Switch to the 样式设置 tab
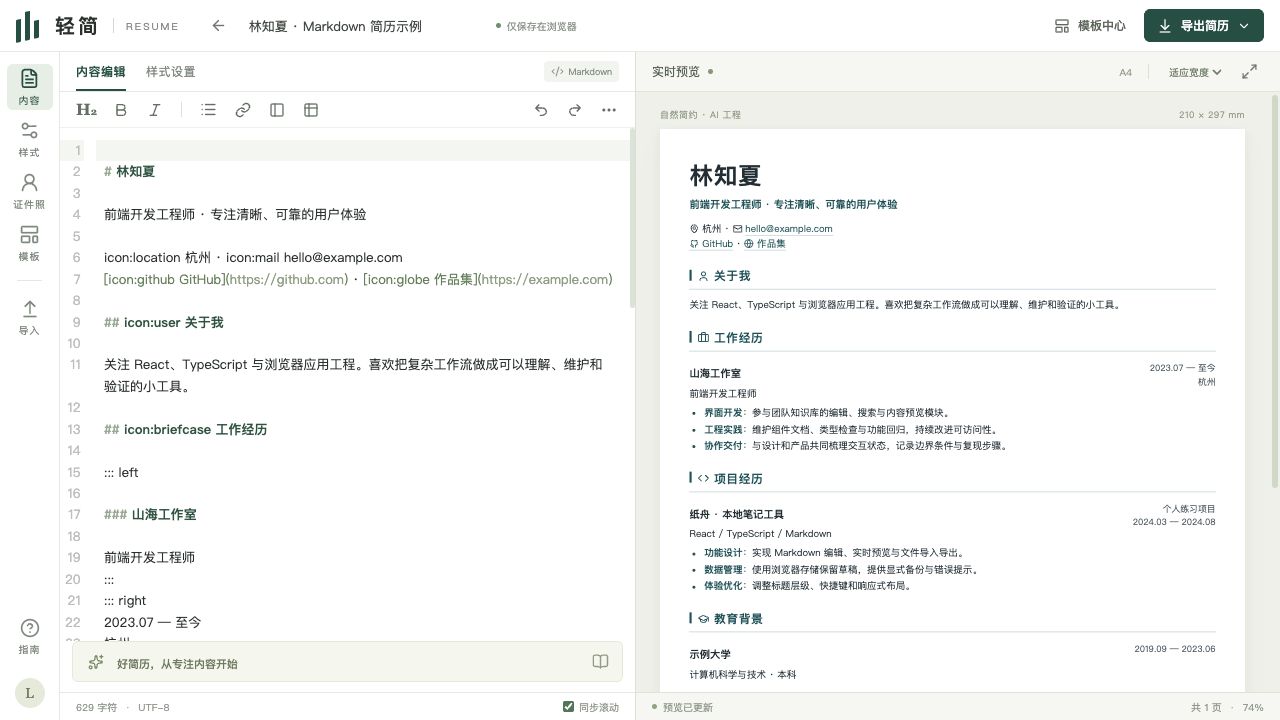1280x720 pixels. (171, 72)
